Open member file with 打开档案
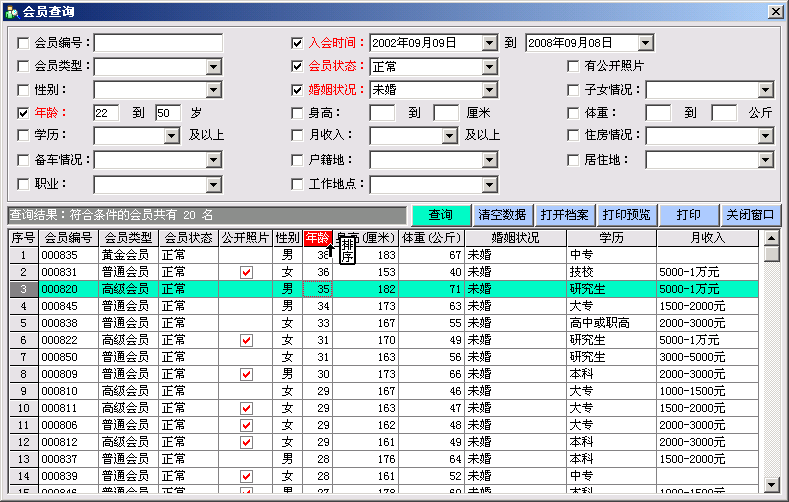 (x=564, y=215)
